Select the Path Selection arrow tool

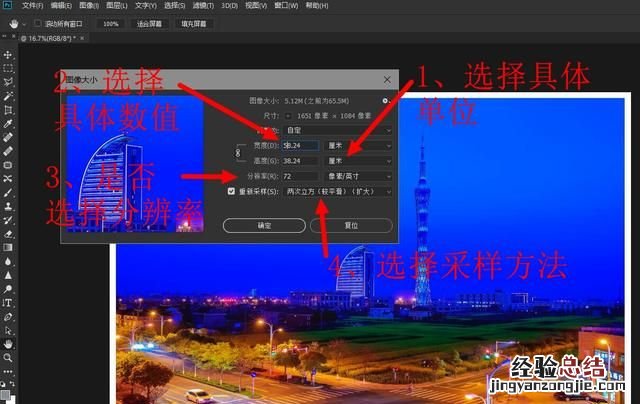pos(8,330)
